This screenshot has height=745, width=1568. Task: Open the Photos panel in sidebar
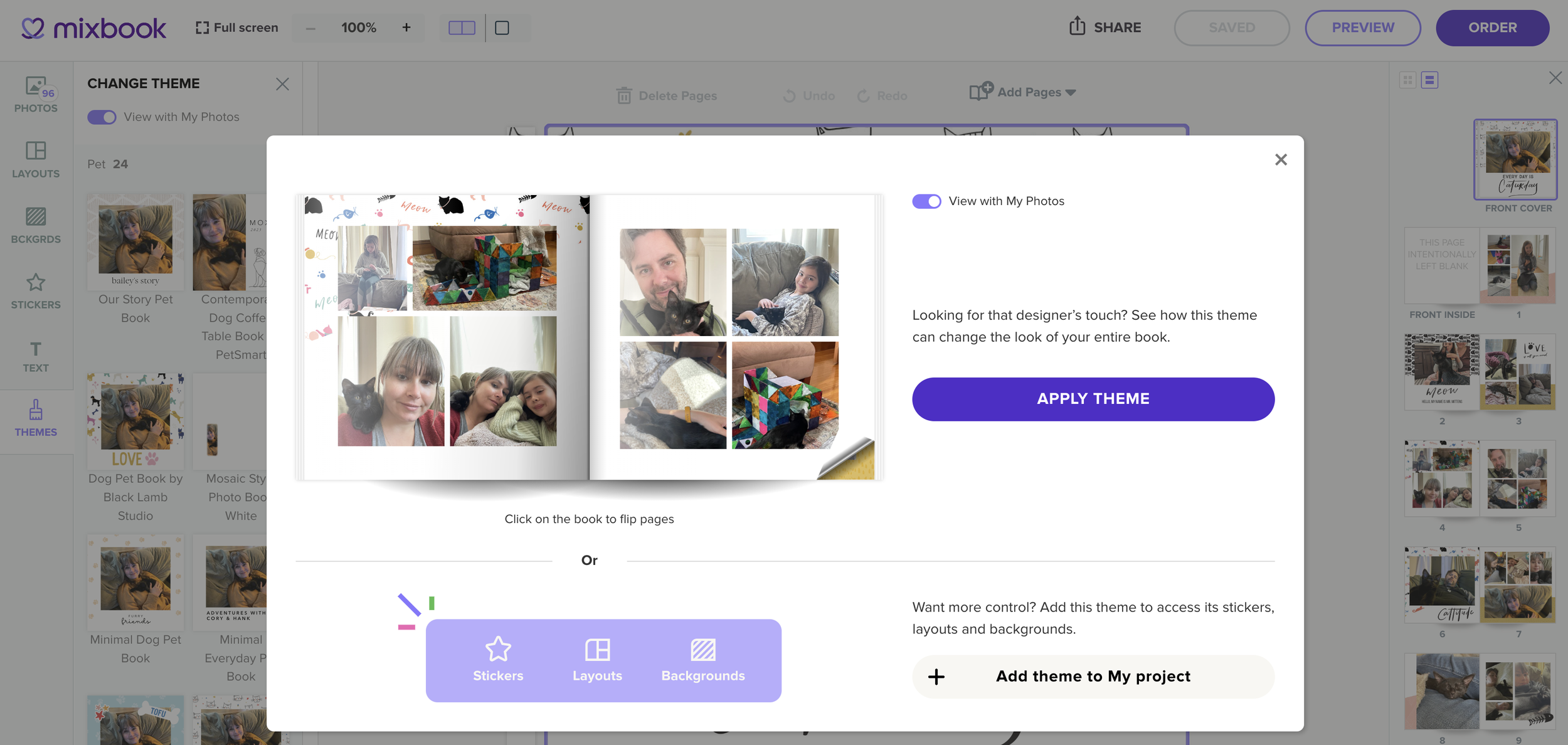coord(36,94)
